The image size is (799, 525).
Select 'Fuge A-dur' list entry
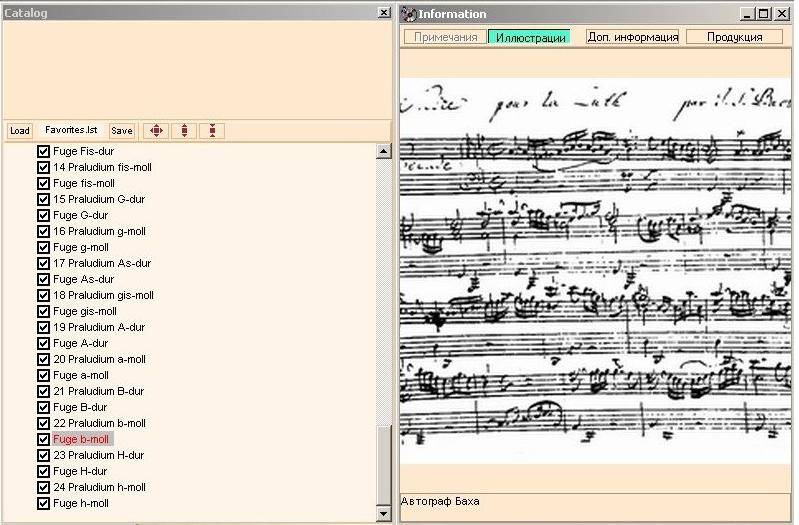[x=81, y=344]
